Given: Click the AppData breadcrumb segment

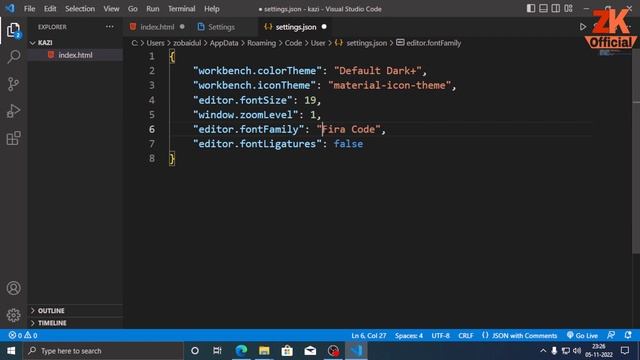Looking at the screenshot, I should tap(224, 43).
